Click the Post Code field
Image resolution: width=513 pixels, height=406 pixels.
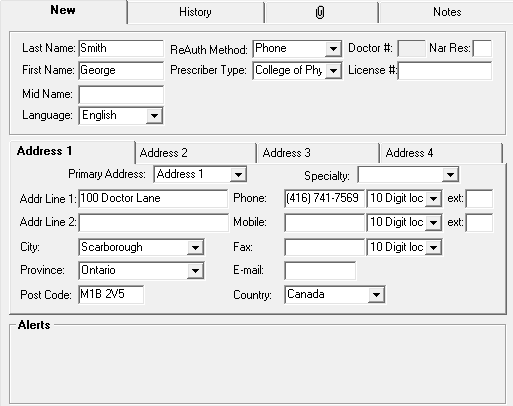(111, 295)
